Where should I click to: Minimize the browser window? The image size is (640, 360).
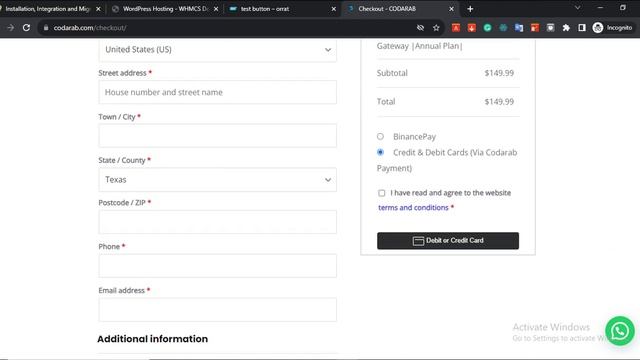click(x=600, y=8)
